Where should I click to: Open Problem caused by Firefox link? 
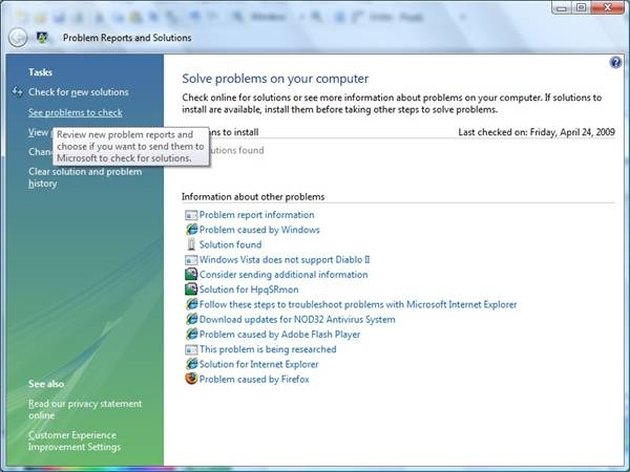254,379
